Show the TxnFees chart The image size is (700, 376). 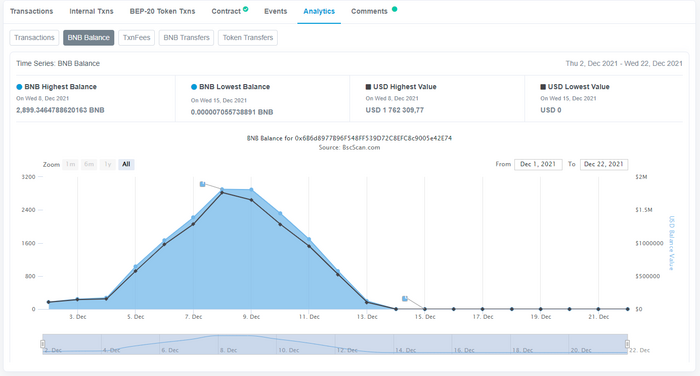click(137, 38)
